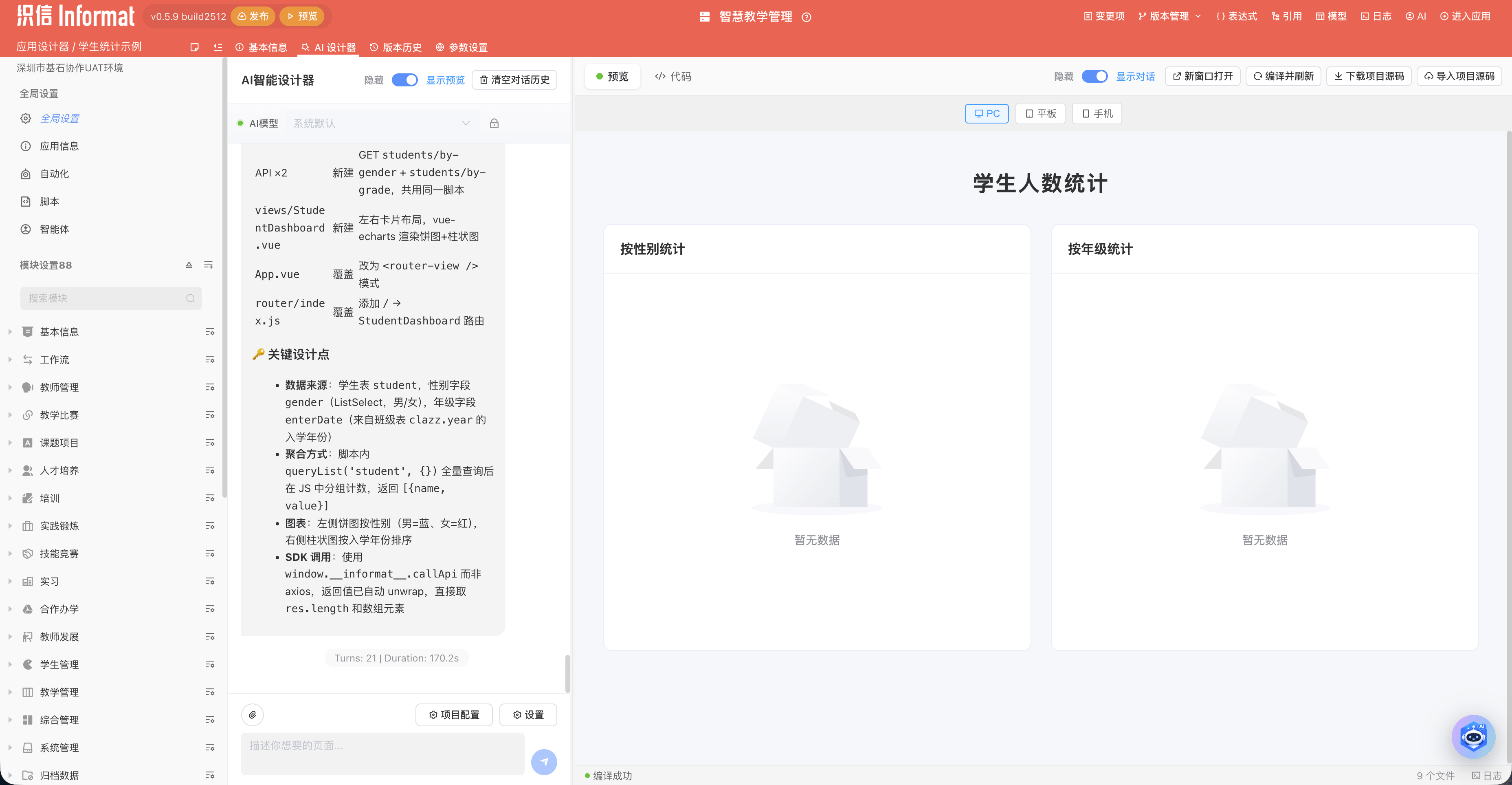
Task: Open settings icon for 实践锻炼 module
Action: (x=209, y=525)
